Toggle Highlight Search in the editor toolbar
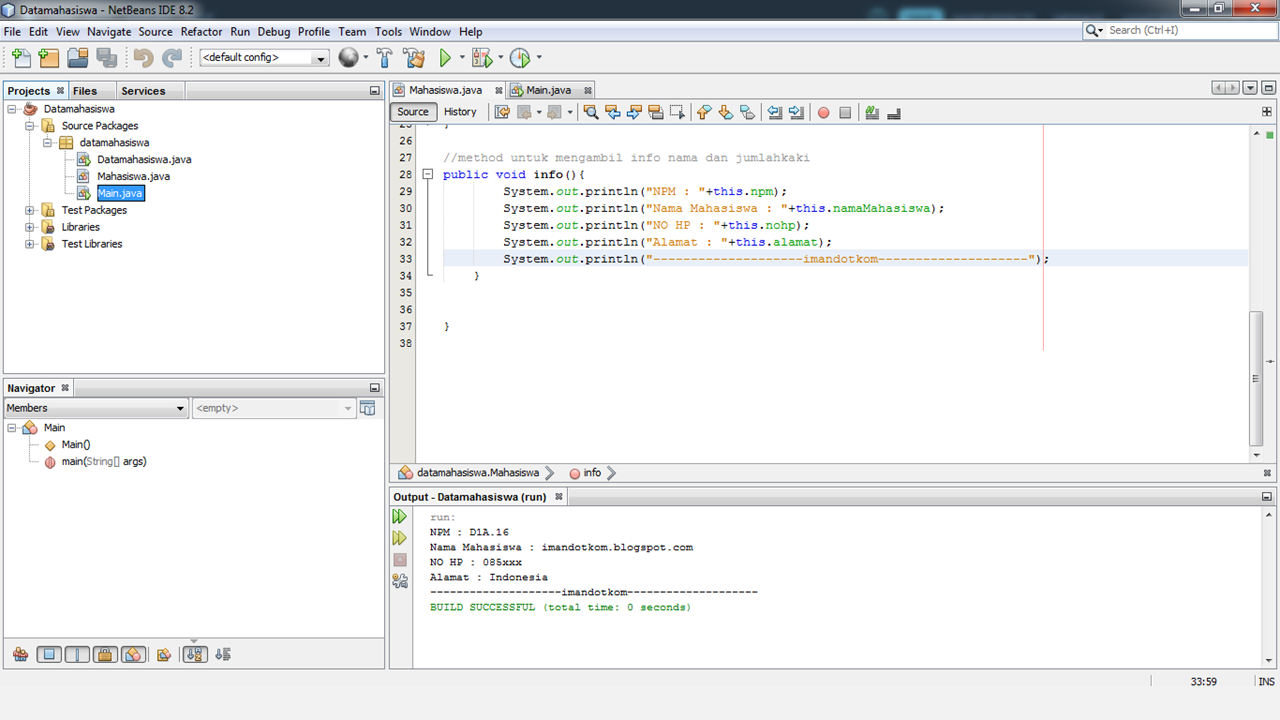The height and width of the screenshot is (720, 1280). tap(656, 112)
